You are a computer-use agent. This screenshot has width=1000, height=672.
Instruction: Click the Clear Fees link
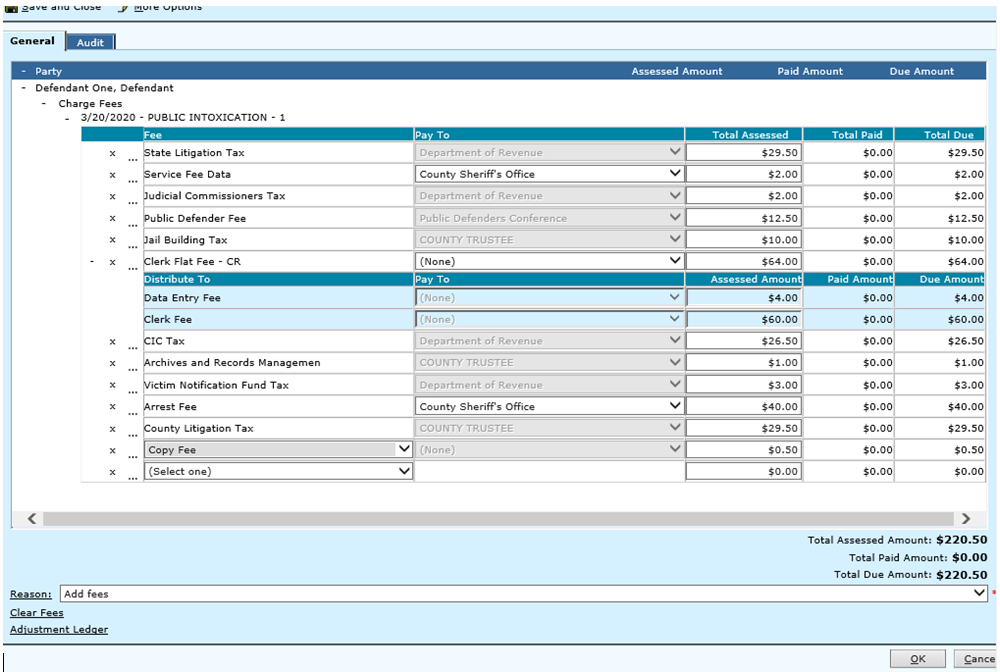pyautogui.click(x=37, y=613)
